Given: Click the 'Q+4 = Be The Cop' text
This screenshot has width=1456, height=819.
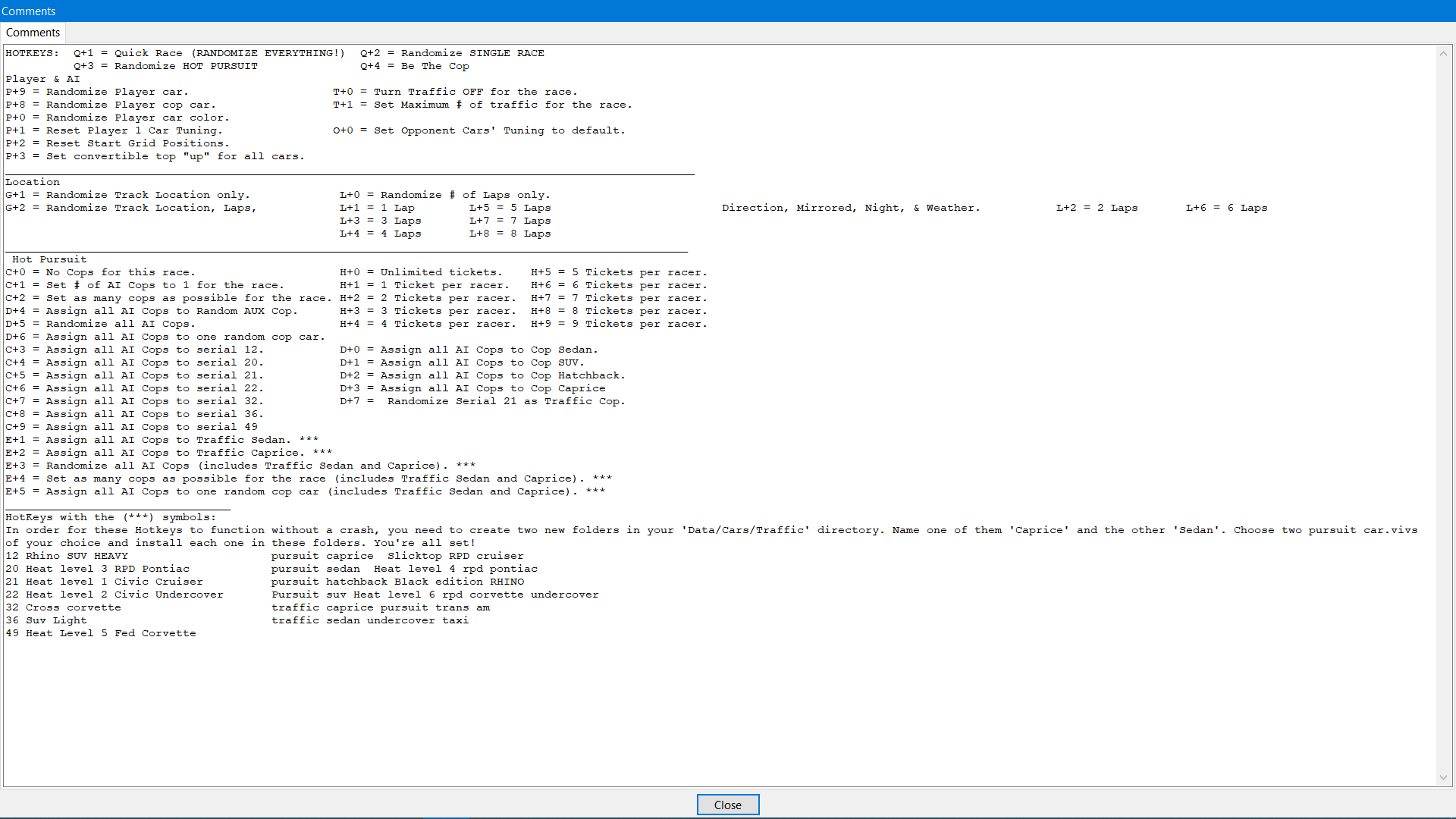Looking at the screenshot, I should pyautogui.click(x=414, y=66).
